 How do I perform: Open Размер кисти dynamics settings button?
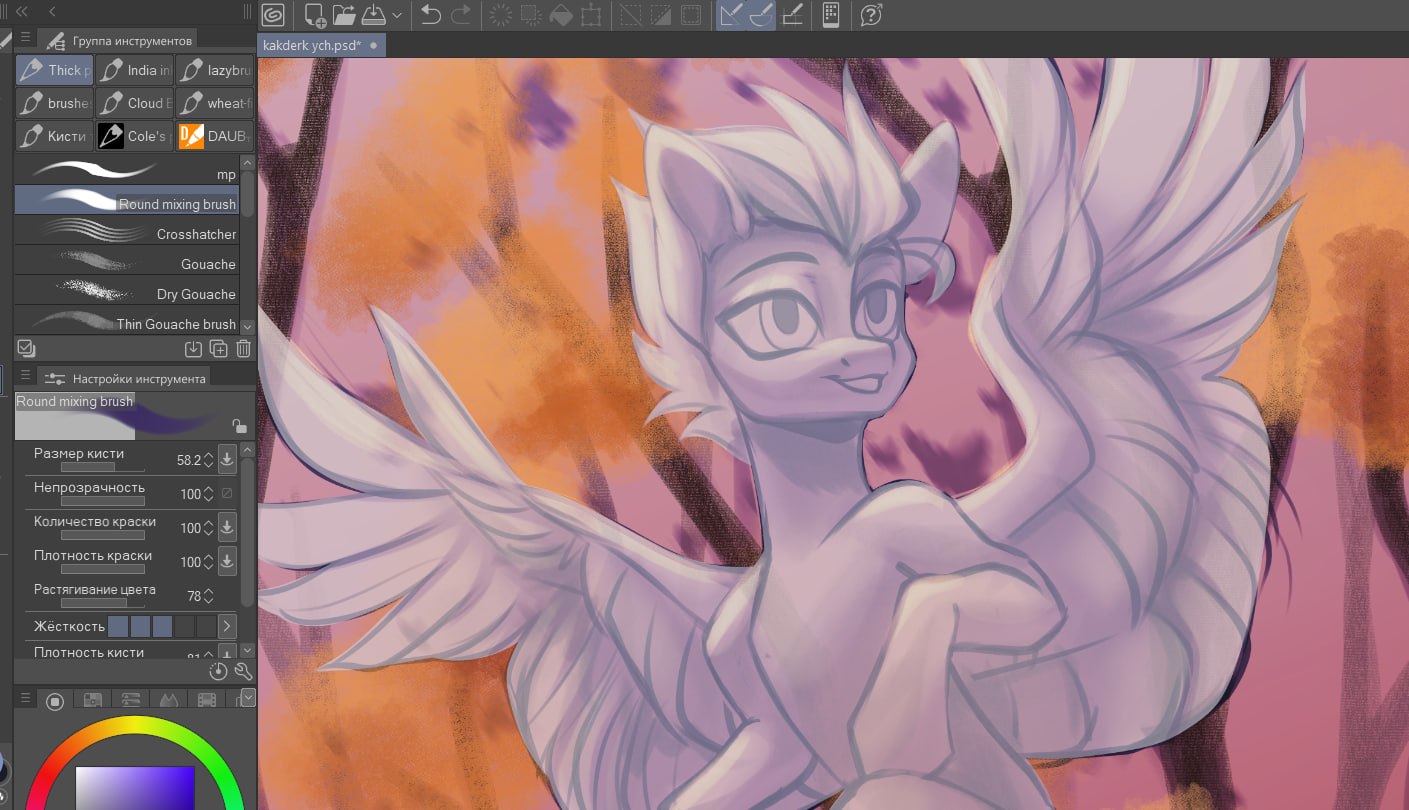click(227, 460)
